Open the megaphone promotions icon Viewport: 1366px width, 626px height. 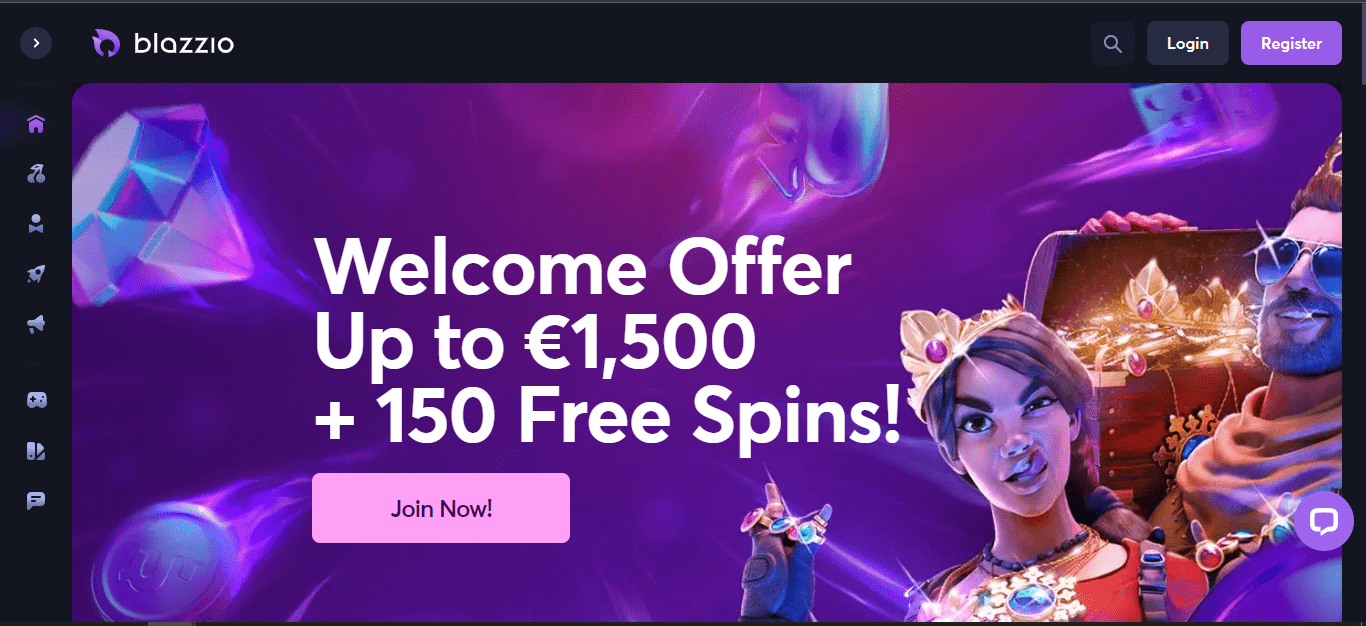pos(36,324)
